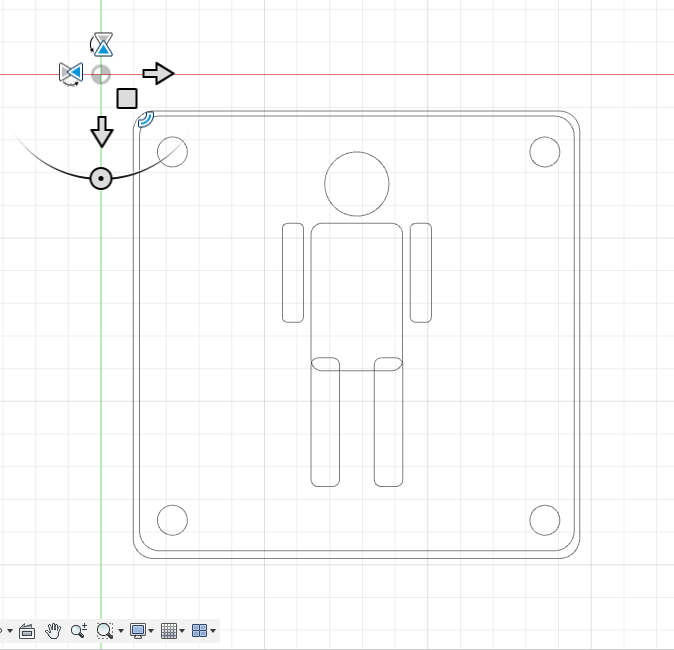Expand the Display Settings dropdown arrow
The image size is (674, 650).
click(151, 631)
